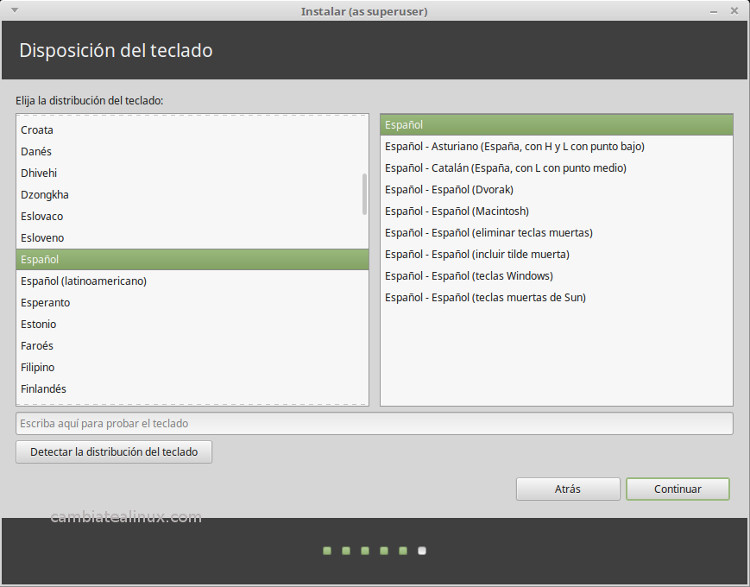The height and width of the screenshot is (587, 750).
Task: Pick Faroés keyboard layout
Action: tap(192, 345)
